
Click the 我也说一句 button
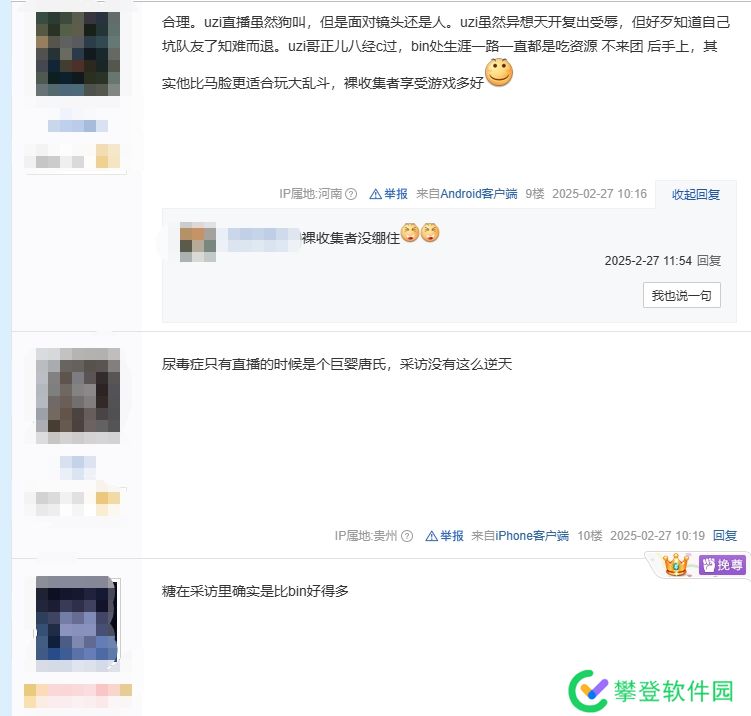682,295
